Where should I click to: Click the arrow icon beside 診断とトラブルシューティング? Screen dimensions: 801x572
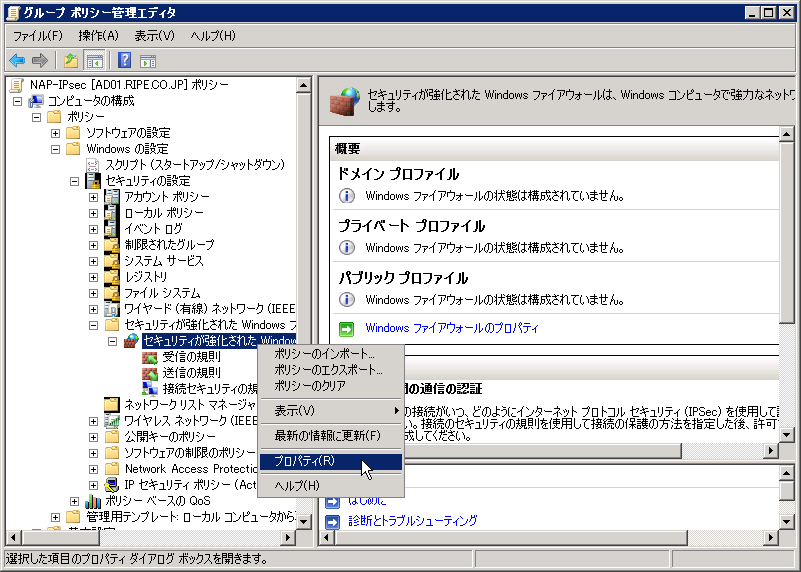333,521
